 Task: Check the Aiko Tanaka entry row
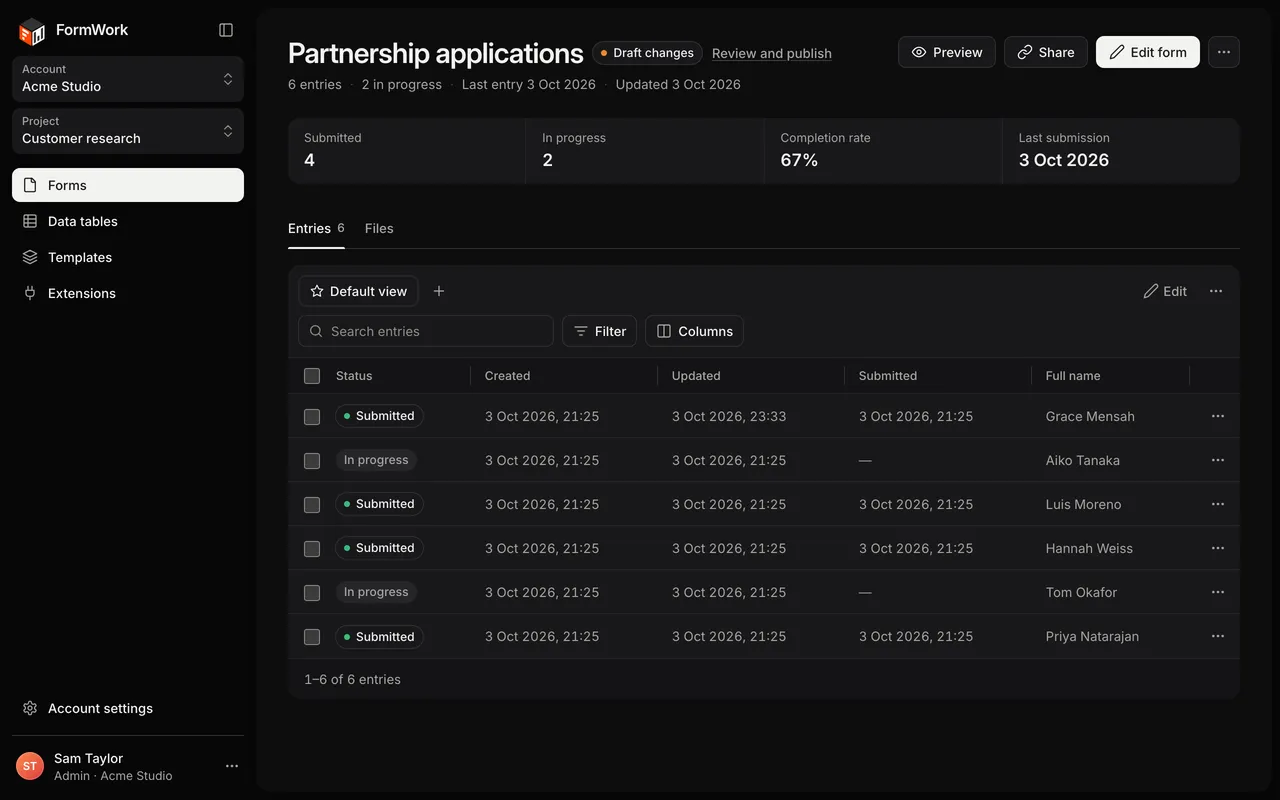click(312, 460)
